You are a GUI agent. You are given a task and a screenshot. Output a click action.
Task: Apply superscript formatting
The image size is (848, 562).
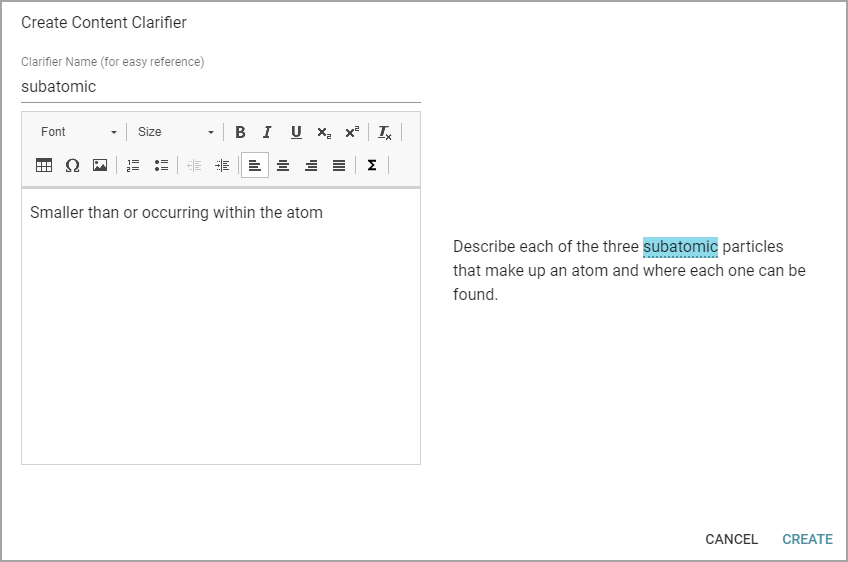352,132
